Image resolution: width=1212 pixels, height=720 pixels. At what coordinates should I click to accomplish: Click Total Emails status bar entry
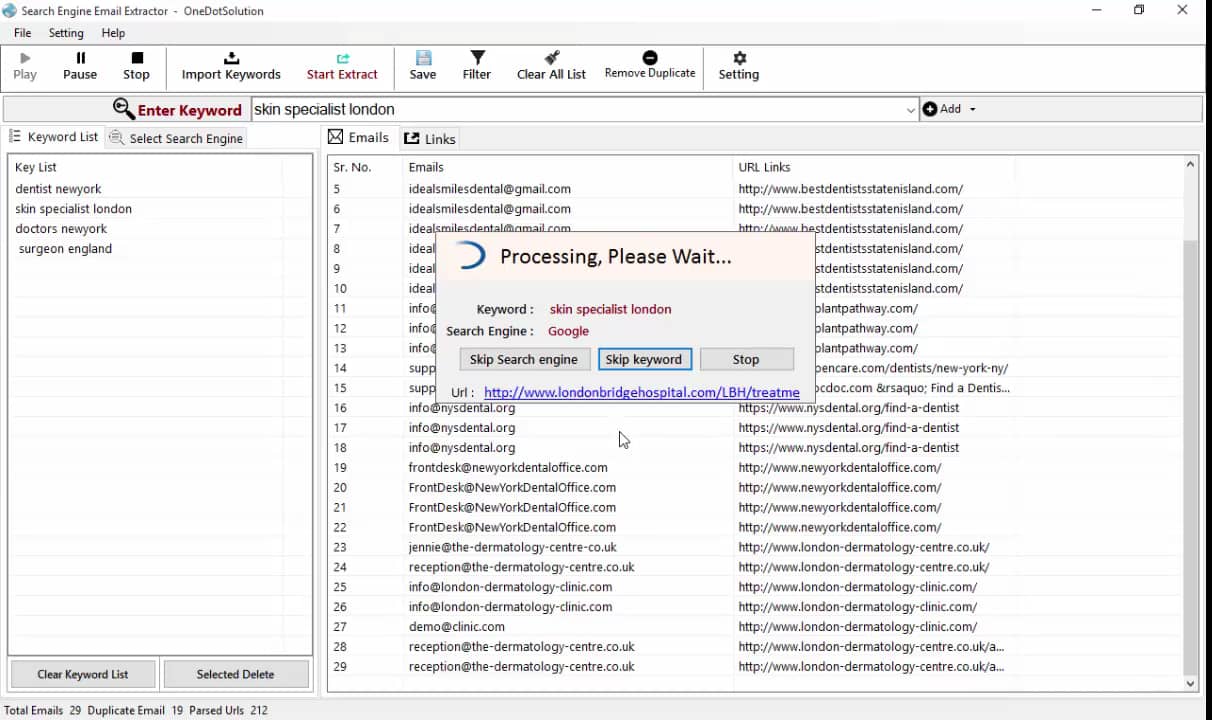pyautogui.click(x=42, y=710)
